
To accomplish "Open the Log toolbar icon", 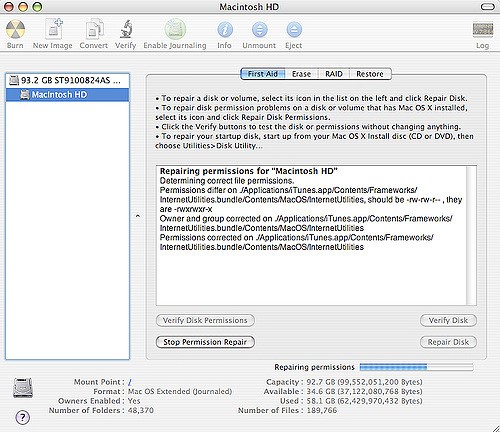I will 482,30.
